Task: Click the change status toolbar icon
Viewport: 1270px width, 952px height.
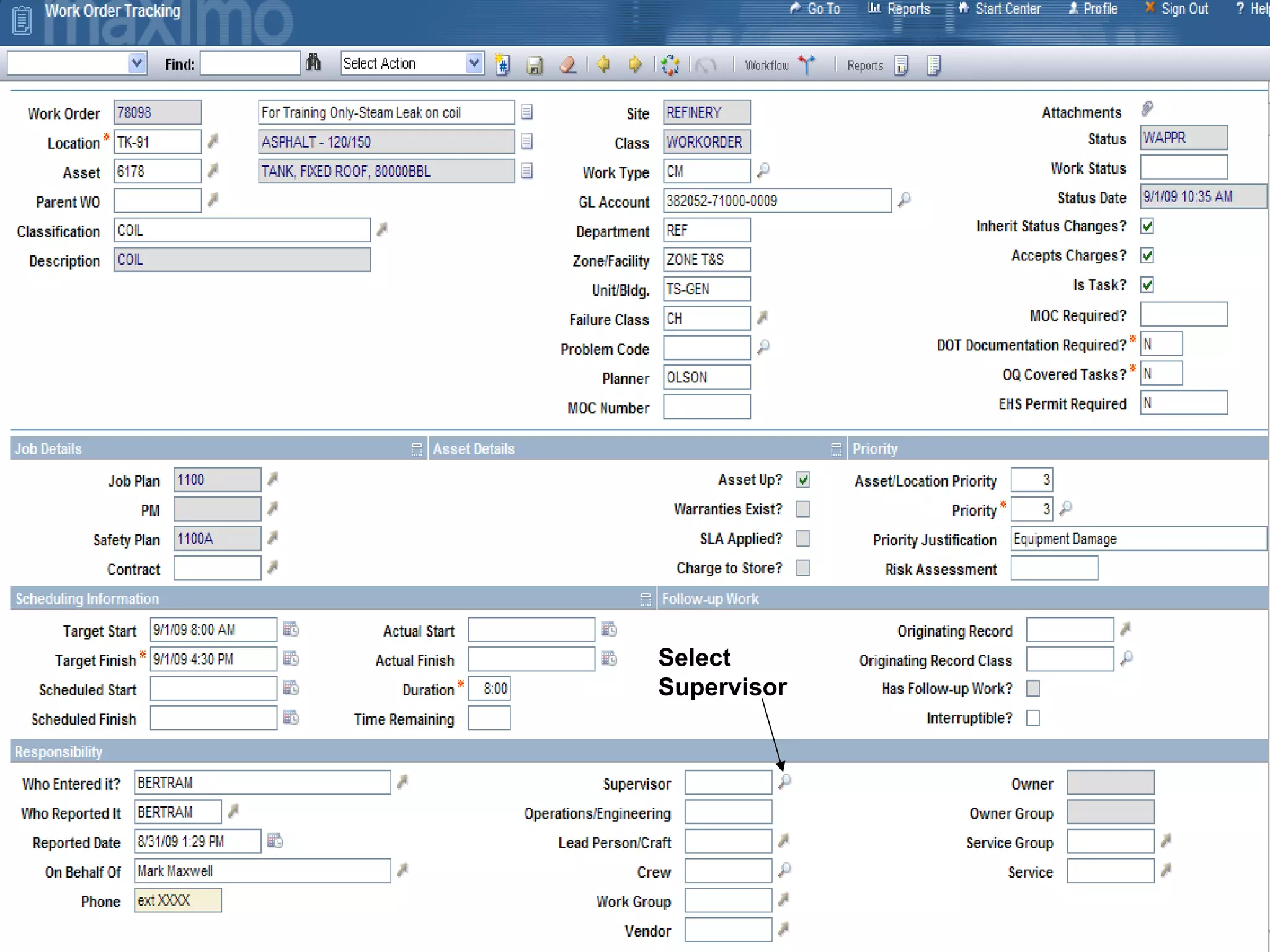Action: coord(670,64)
